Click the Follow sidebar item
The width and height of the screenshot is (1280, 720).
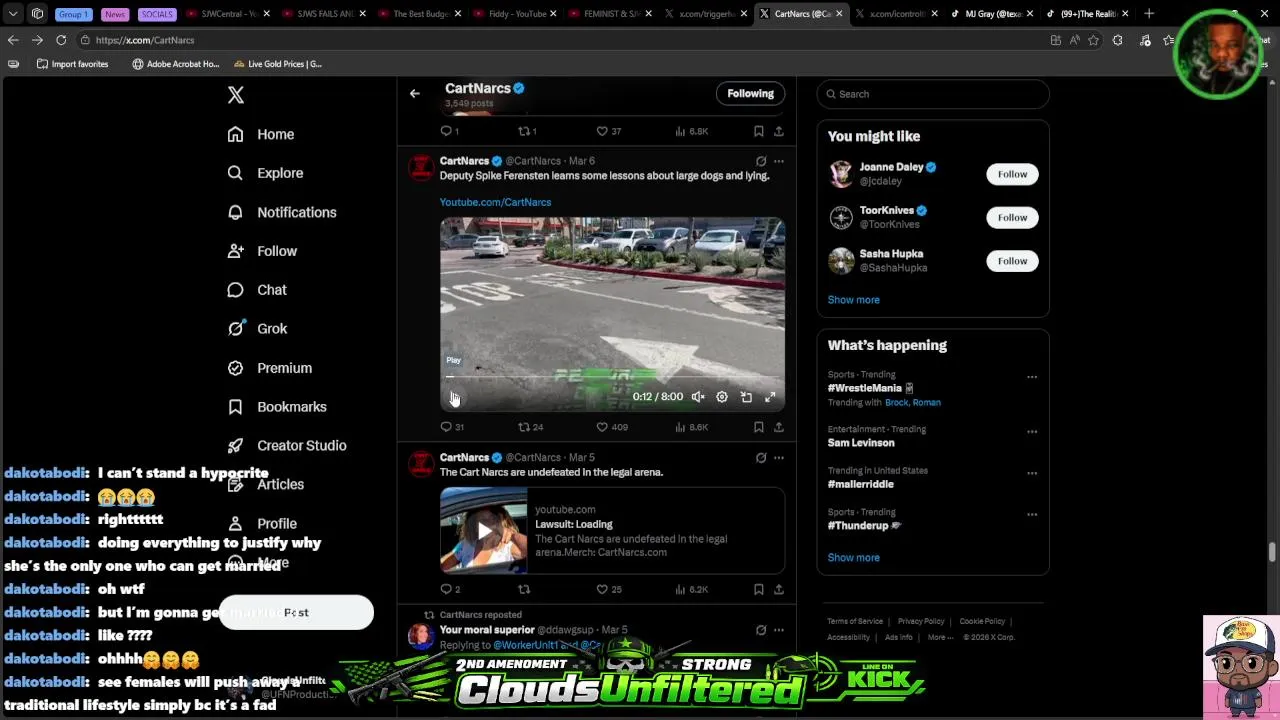[x=262, y=251]
